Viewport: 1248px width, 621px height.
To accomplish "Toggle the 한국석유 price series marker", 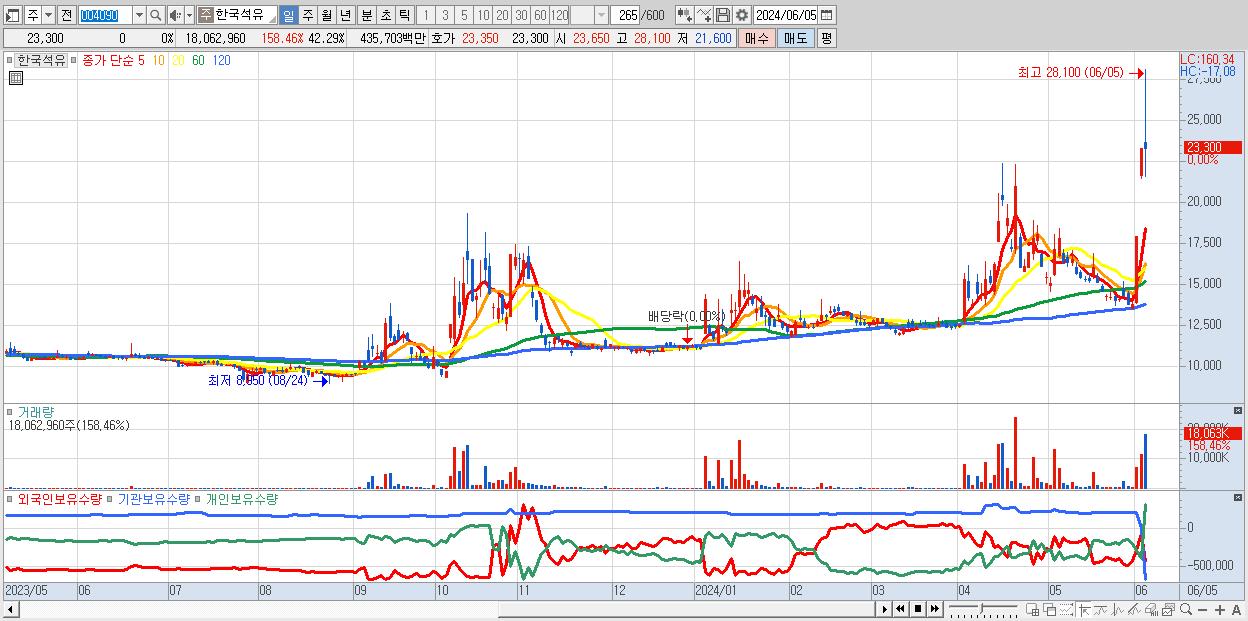I will tap(12, 60).
